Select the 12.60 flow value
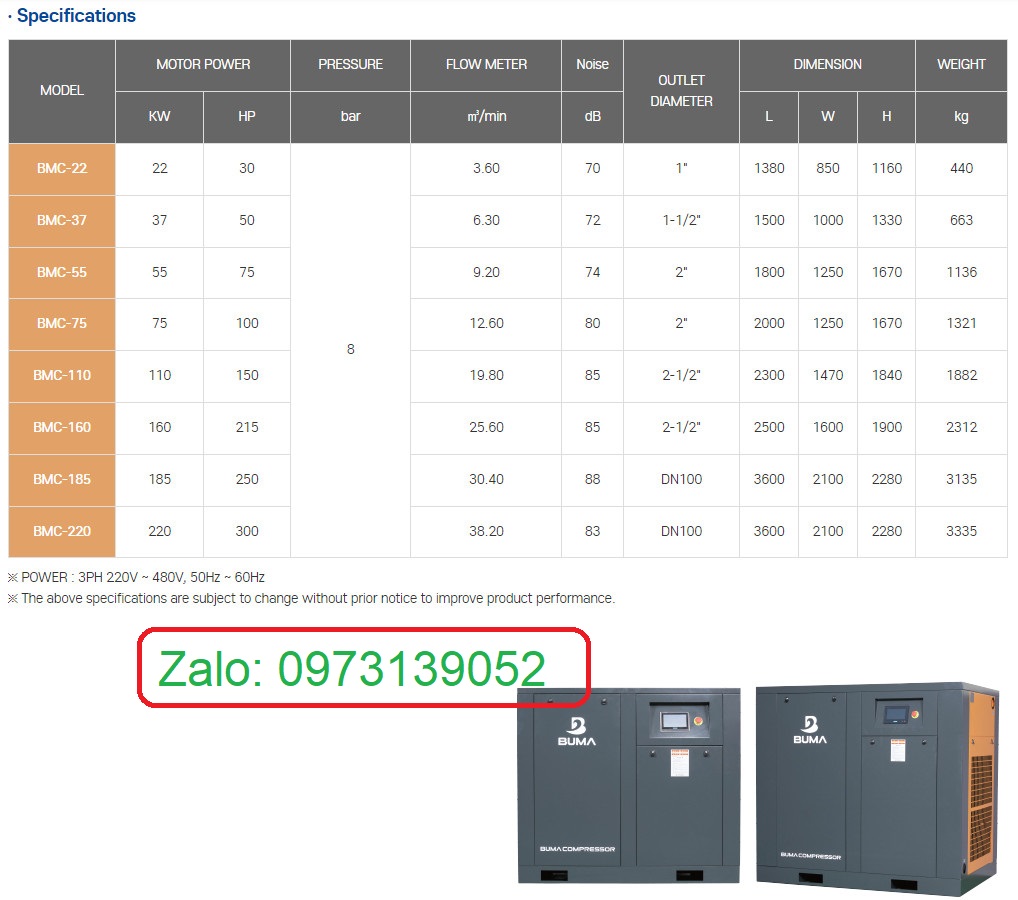The height and width of the screenshot is (900, 1018). pyautogui.click(x=486, y=323)
